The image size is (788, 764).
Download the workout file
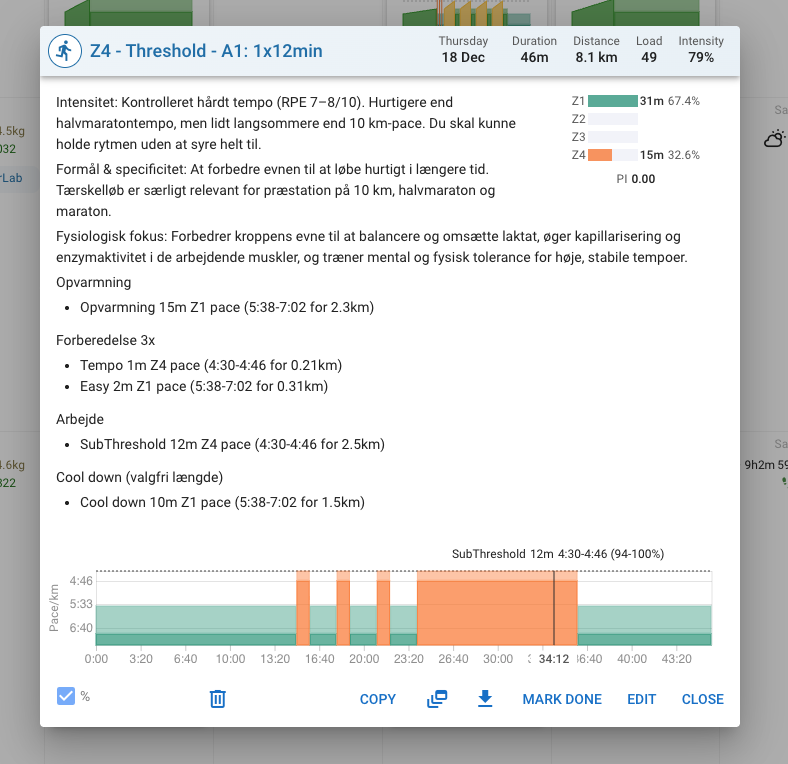pyautogui.click(x=485, y=699)
